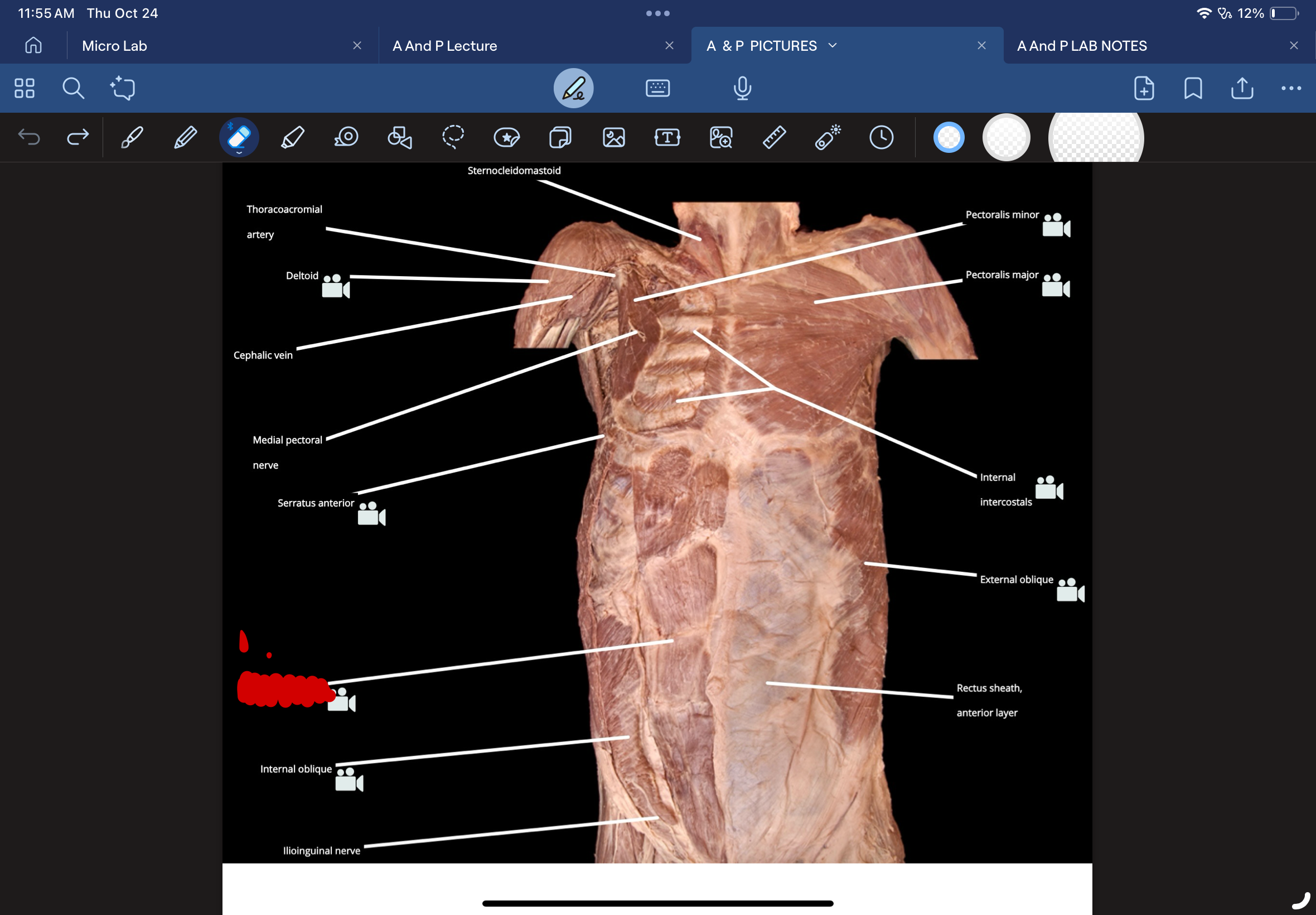
Task: Tap the camera icon beside Internal oblique
Action: coord(349,779)
